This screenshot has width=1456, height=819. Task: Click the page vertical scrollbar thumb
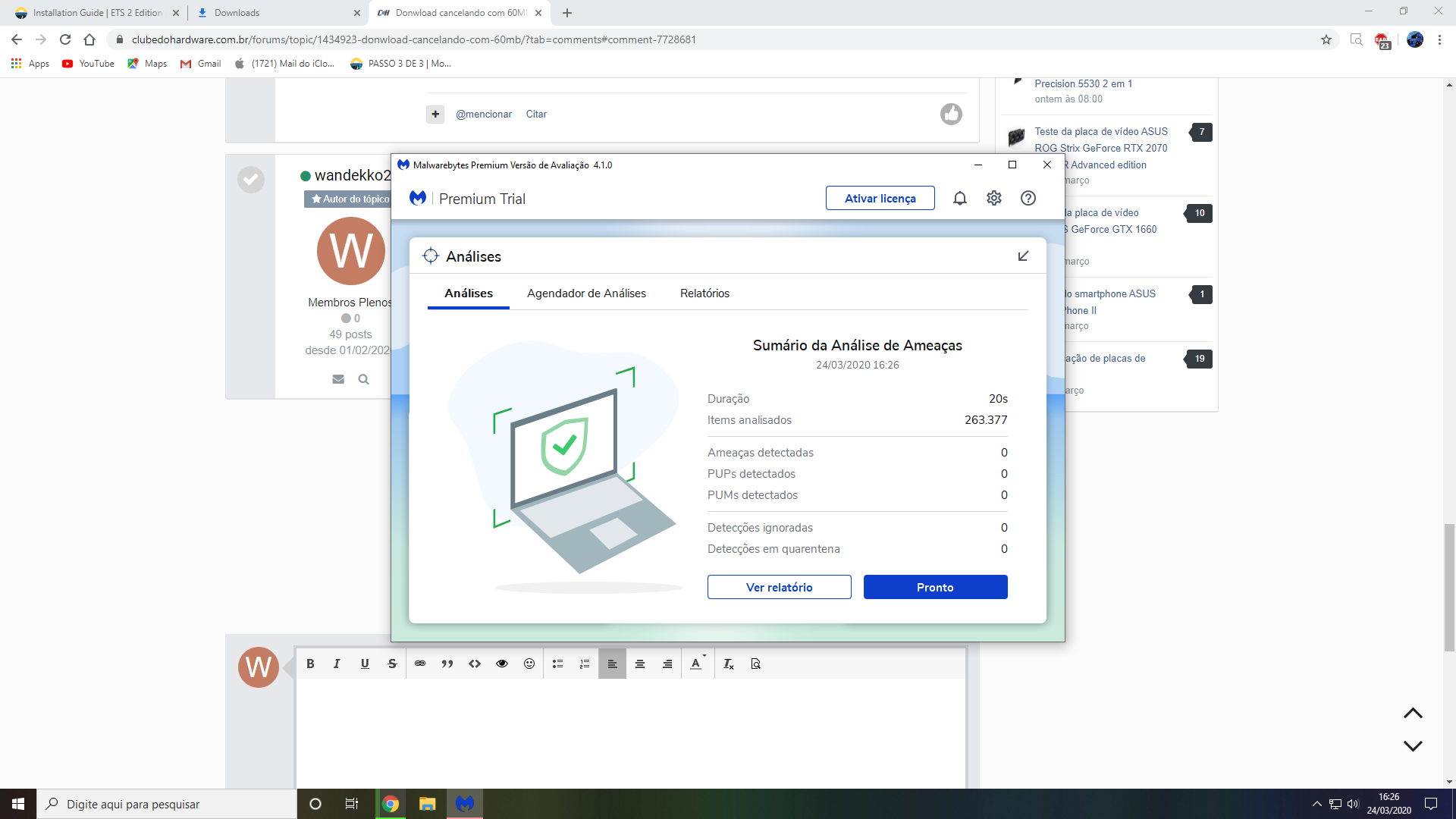click(x=1449, y=587)
